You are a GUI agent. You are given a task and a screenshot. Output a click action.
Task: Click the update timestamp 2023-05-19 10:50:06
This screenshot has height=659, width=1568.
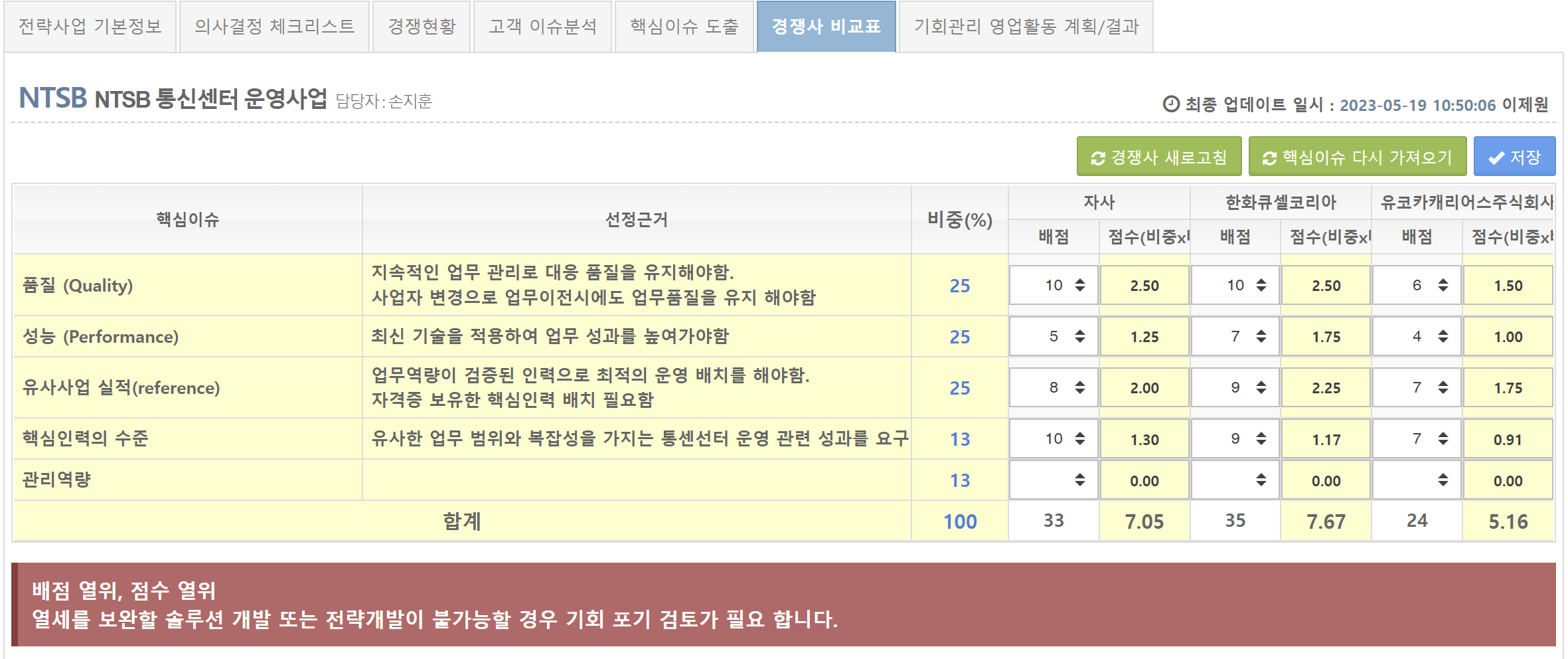[x=1417, y=105]
